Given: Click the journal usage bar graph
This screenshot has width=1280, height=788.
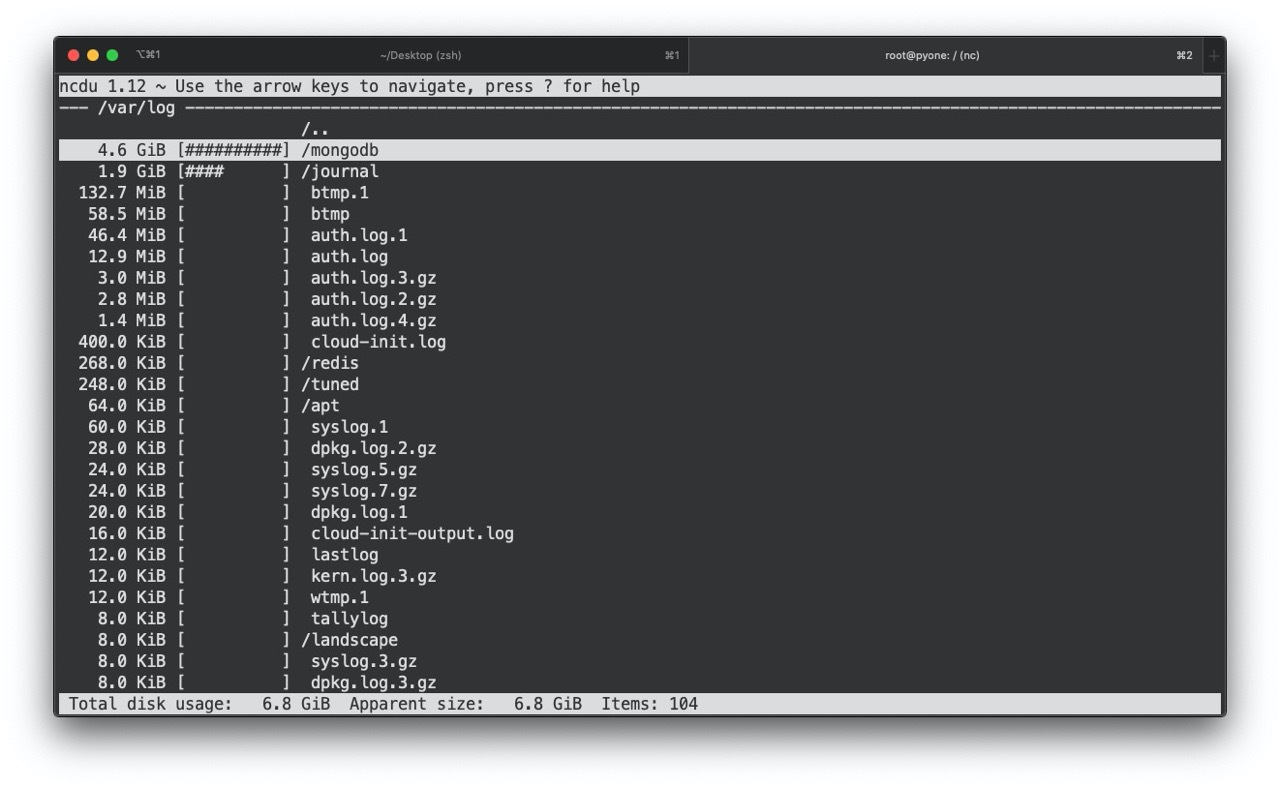Looking at the screenshot, I should point(234,171).
